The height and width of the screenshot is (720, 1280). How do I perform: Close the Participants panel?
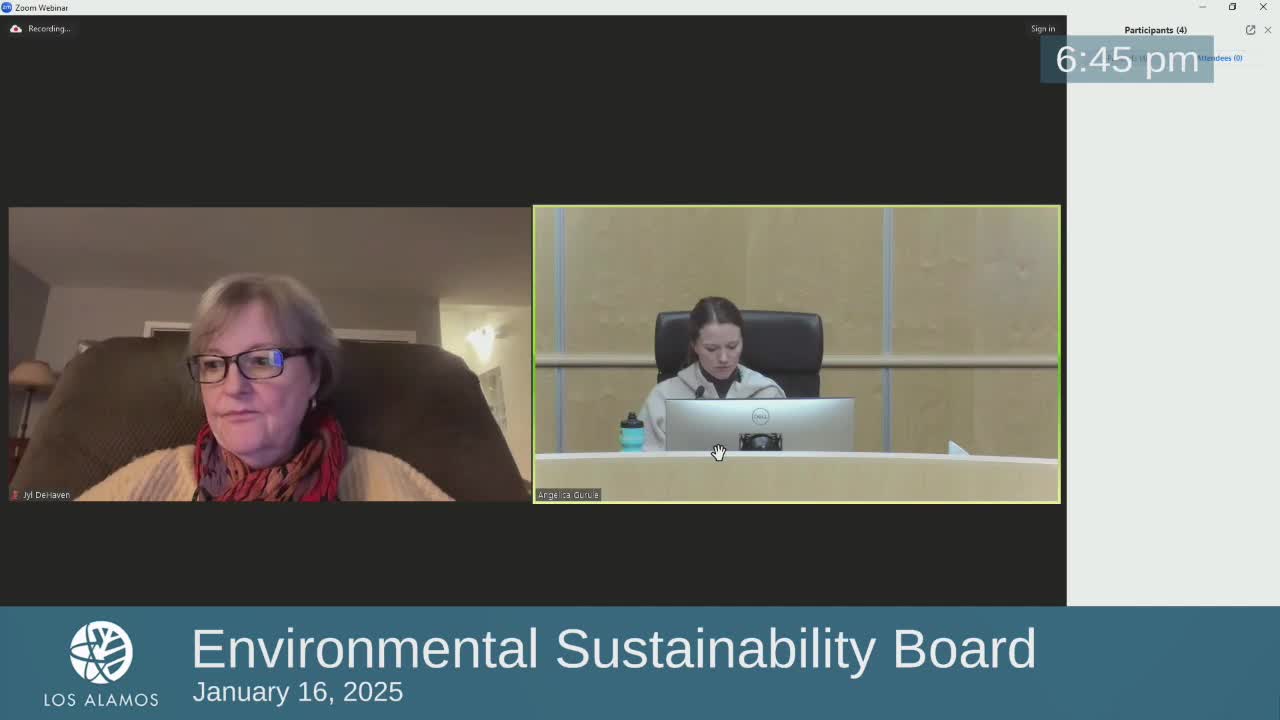1268,30
